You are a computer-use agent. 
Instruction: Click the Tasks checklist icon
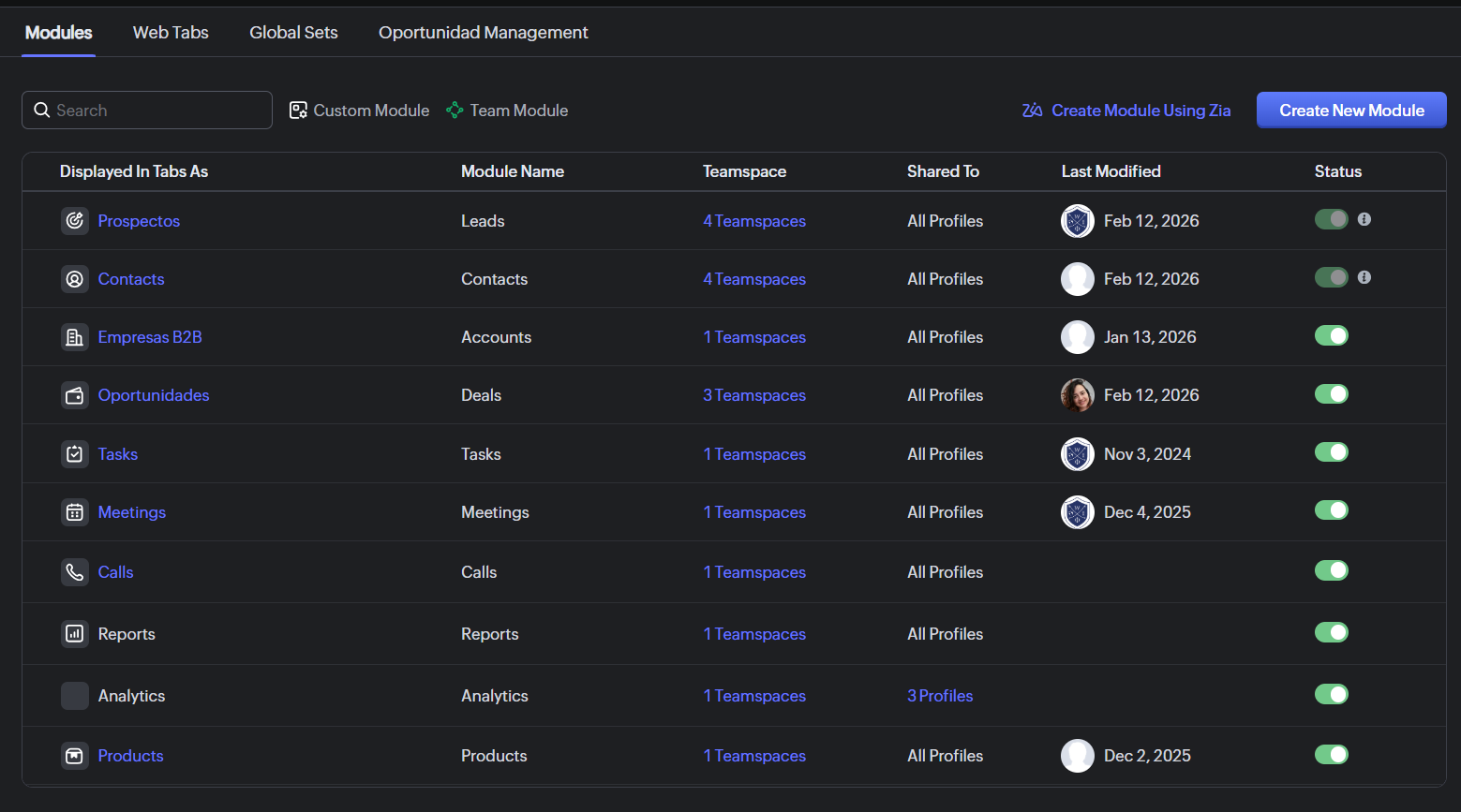75,454
